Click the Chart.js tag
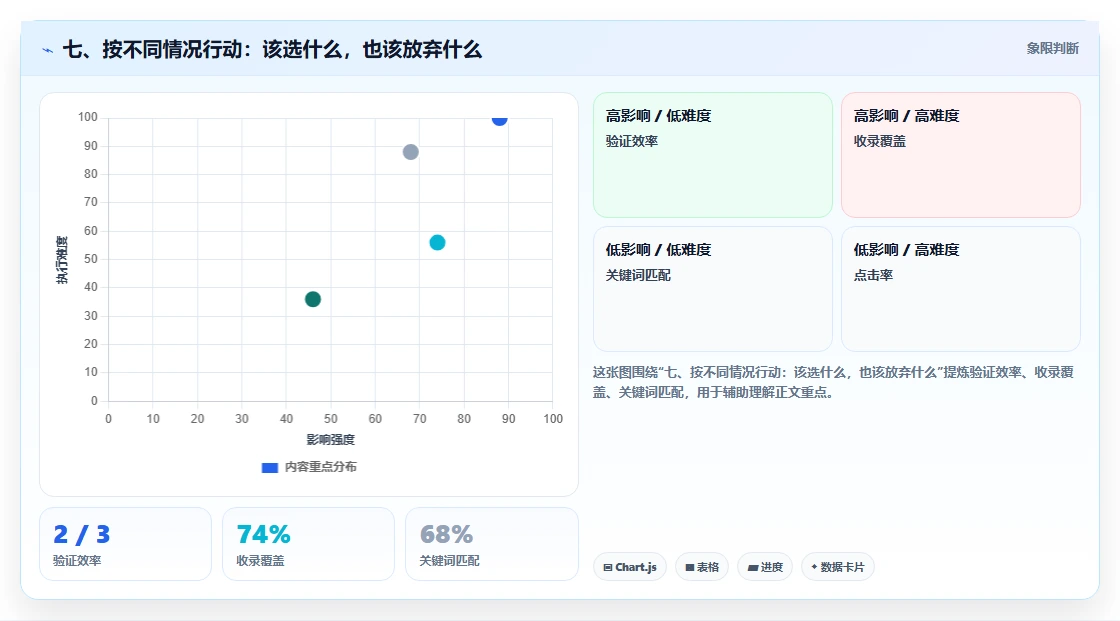This screenshot has width=1120, height=621. (x=630, y=567)
